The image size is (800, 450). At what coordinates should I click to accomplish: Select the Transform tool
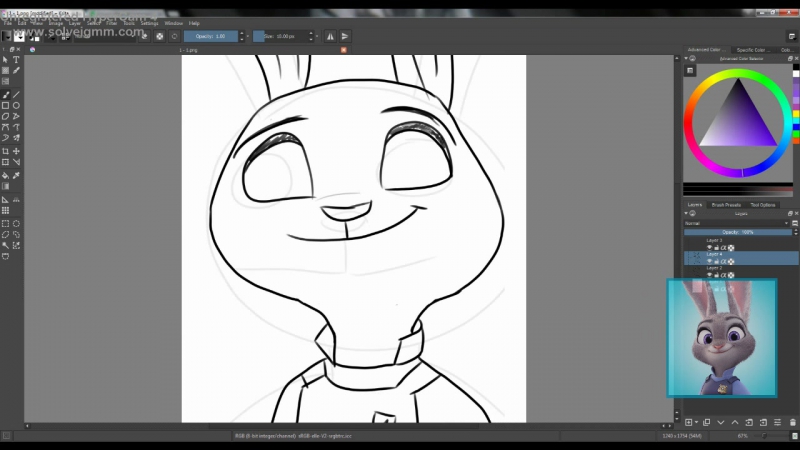(x=6, y=162)
